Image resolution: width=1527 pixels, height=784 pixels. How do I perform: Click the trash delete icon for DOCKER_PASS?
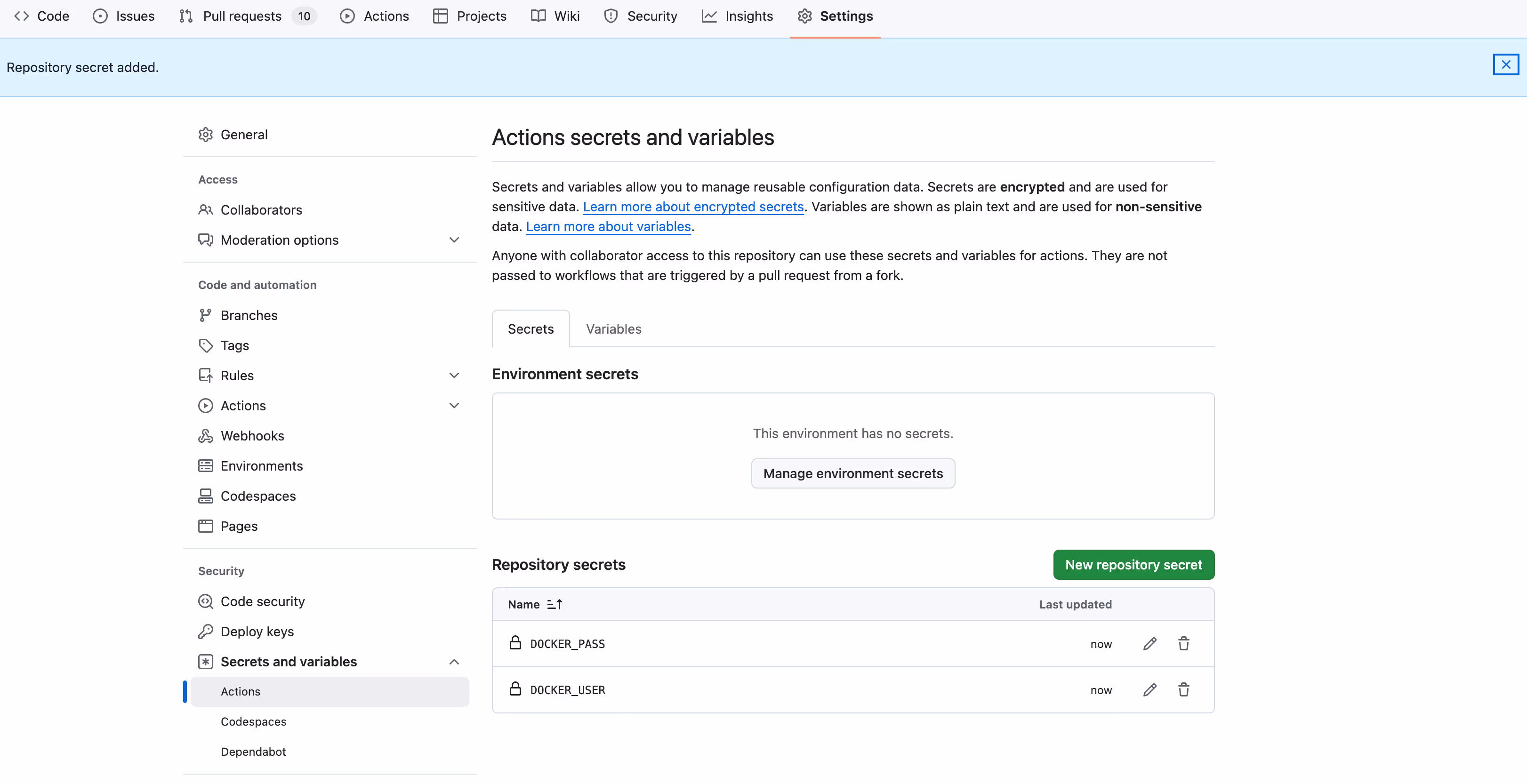[x=1183, y=644]
